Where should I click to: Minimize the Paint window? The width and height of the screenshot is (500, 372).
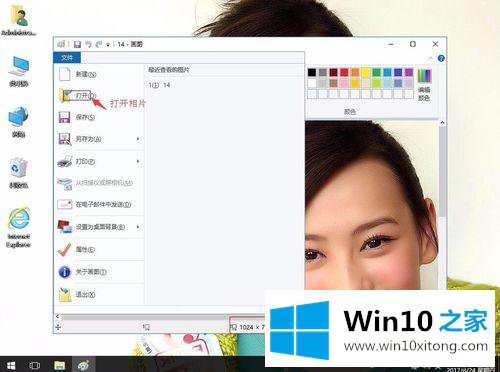coord(391,44)
